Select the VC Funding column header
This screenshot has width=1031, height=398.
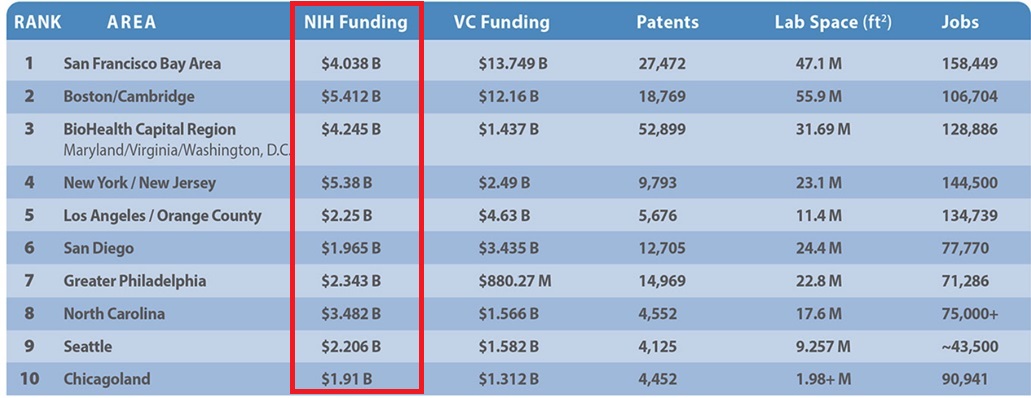[501, 22]
